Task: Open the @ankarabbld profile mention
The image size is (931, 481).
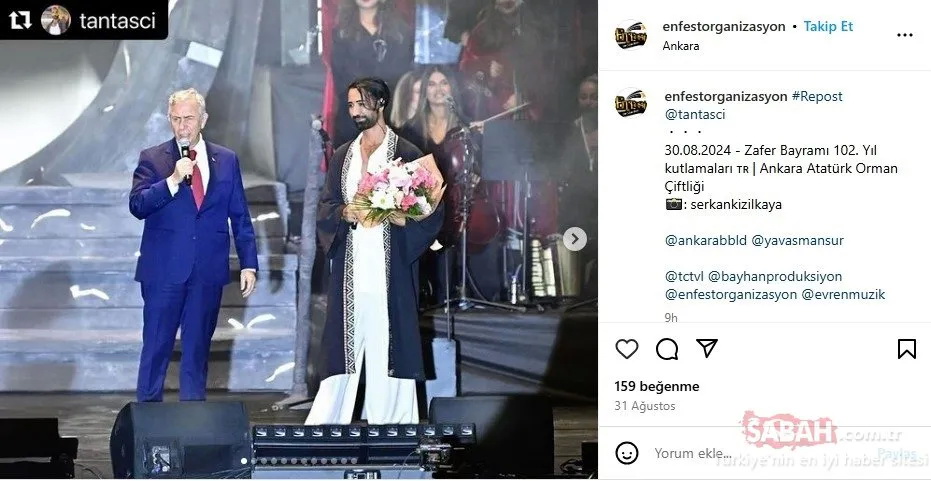Action: (706, 240)
